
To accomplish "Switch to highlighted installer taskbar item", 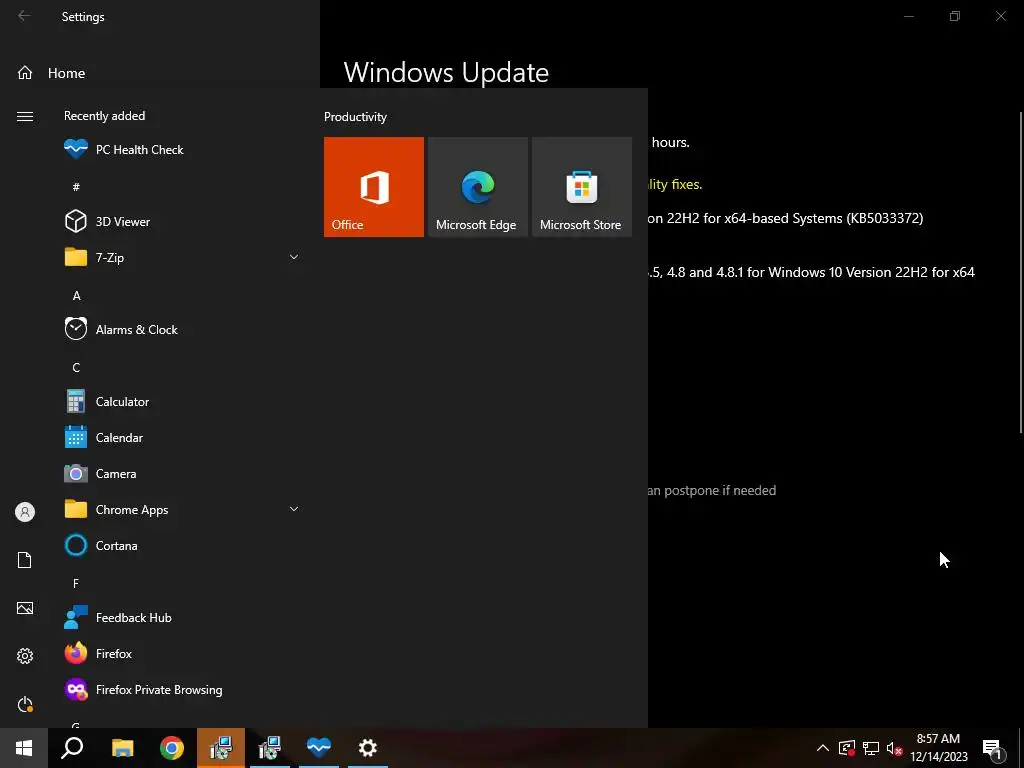I will [x=221, y=748].
